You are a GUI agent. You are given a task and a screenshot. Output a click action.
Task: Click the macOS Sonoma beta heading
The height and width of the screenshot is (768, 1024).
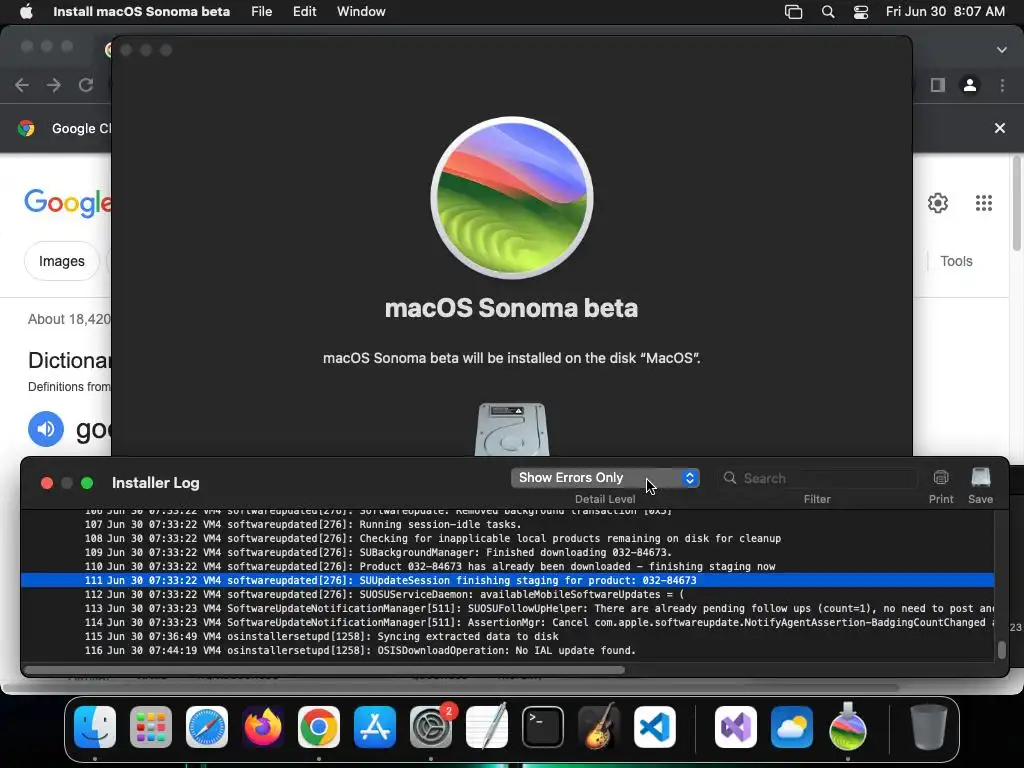pos(511,308)
